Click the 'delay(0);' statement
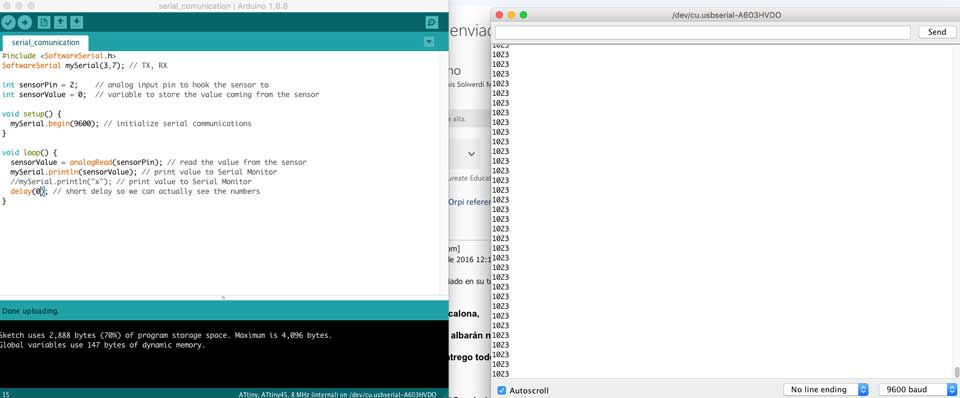Image resolution: width=960 pixels, height=398 pixels. point(29,192)
